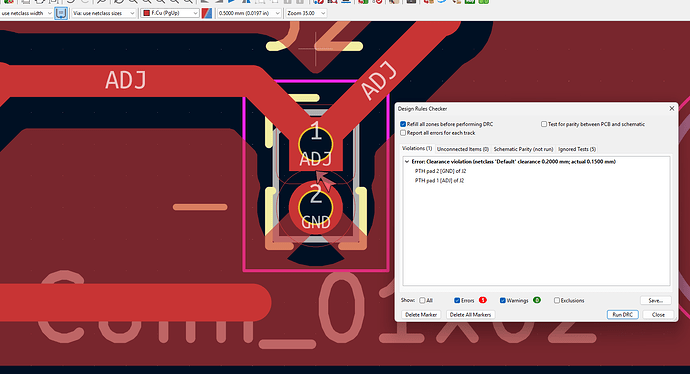Click the red Errors count badge
Viewport: 690px width, 374px height.
[x=483, y=300]
